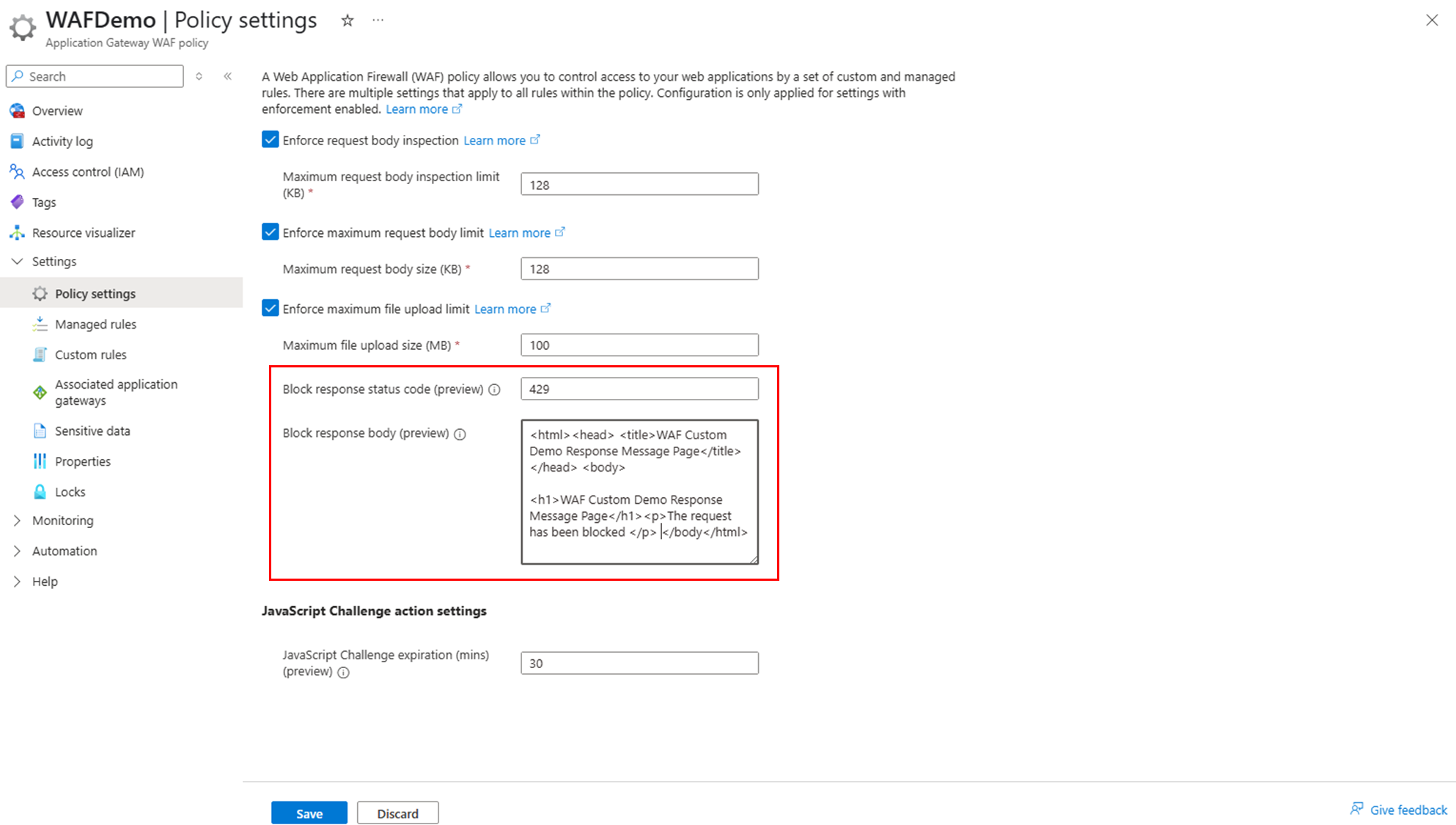1456x825 pixels.
Task: Click the Save button
Action: pyautogui.click(x=309, y=813)
